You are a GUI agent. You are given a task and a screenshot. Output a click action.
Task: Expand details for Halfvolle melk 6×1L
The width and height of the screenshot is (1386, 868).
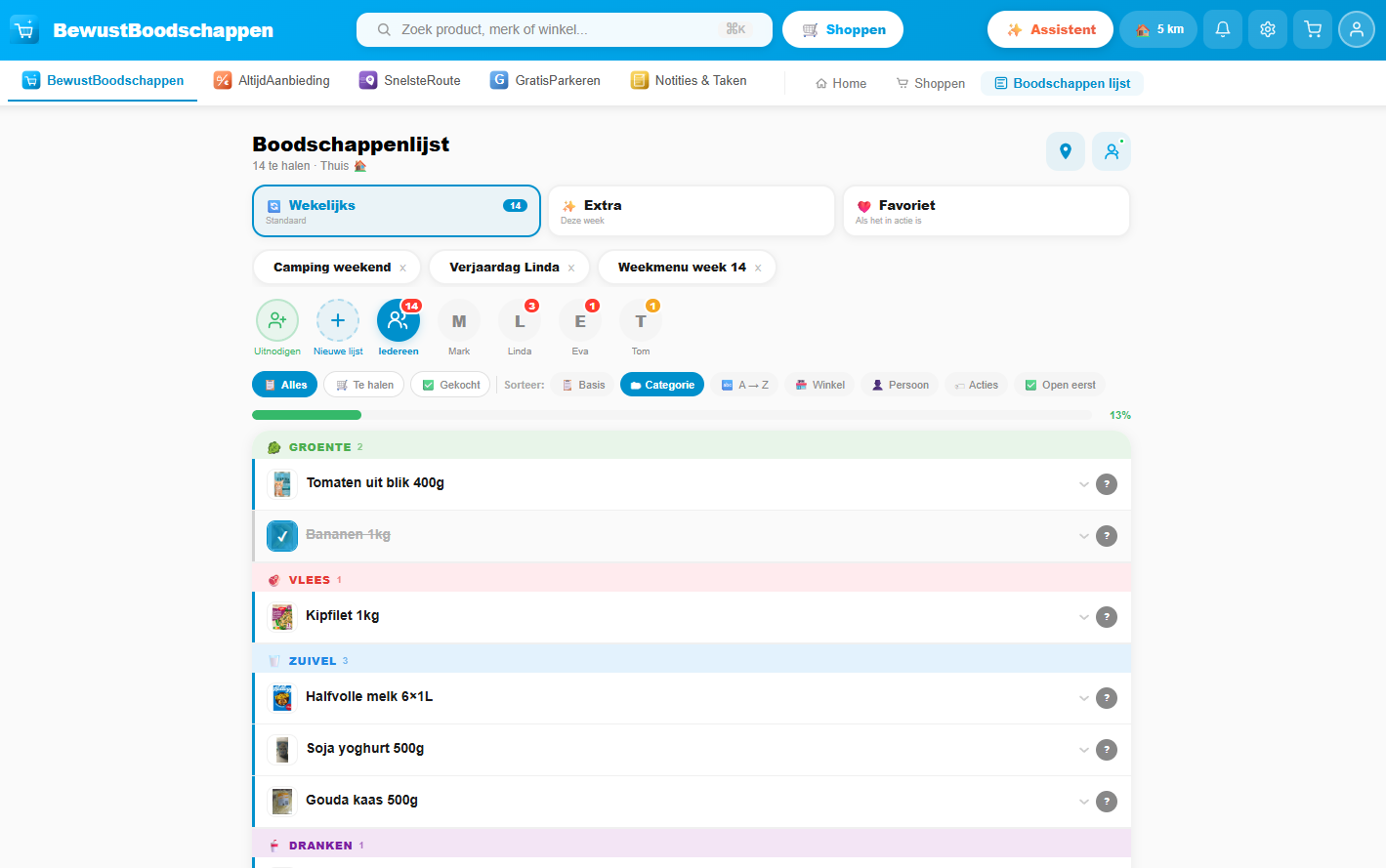click(1083, 698)
